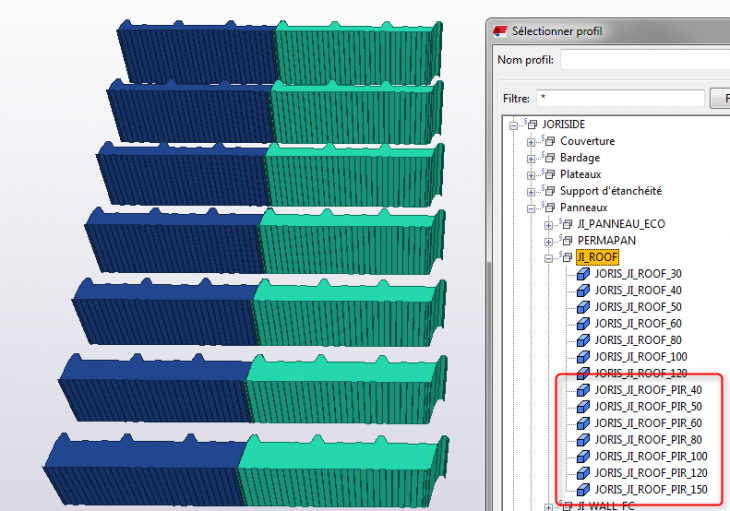The image size is (730, 511).
Task: Click the JORIS_JI_ROOF_PIR_150 profile icon
Action: coord(583,489)
